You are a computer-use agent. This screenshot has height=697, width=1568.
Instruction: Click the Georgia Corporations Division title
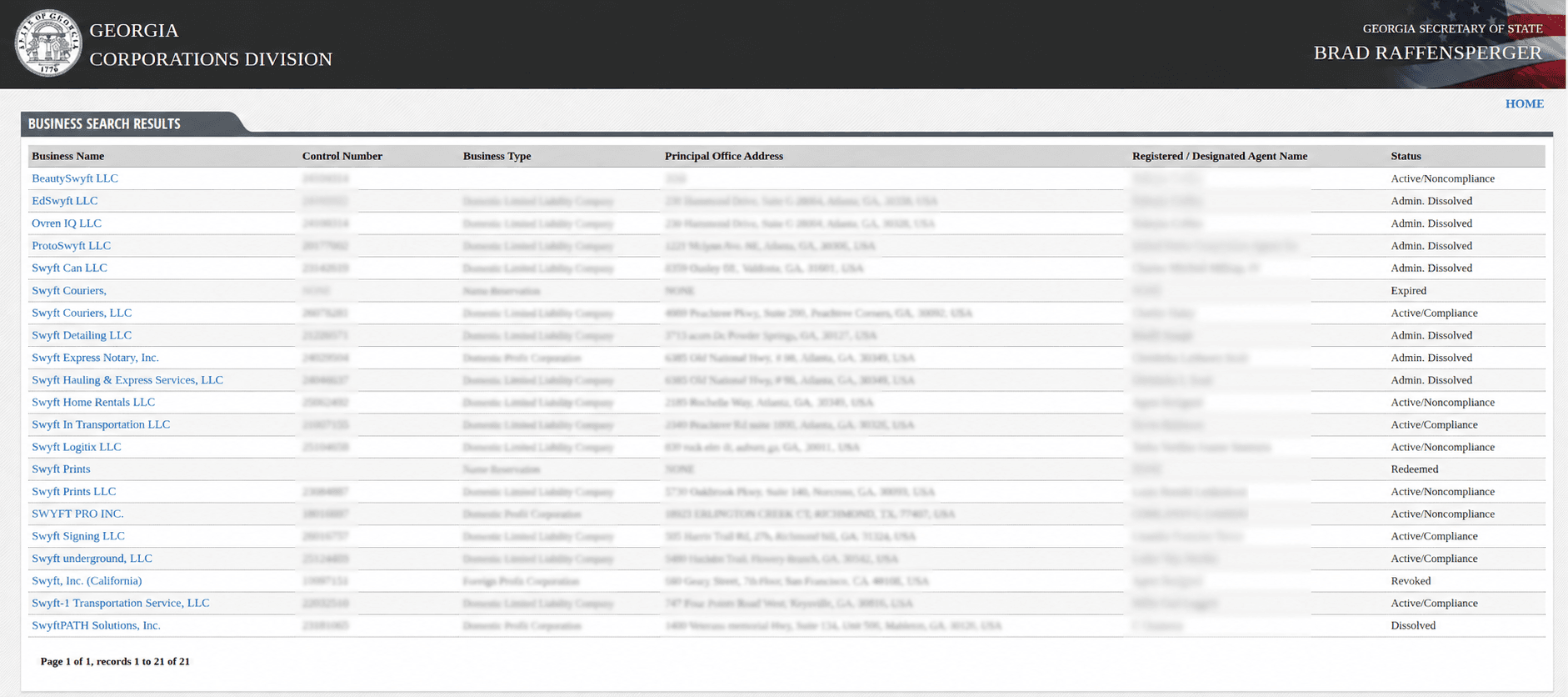[x=211, y=44]
